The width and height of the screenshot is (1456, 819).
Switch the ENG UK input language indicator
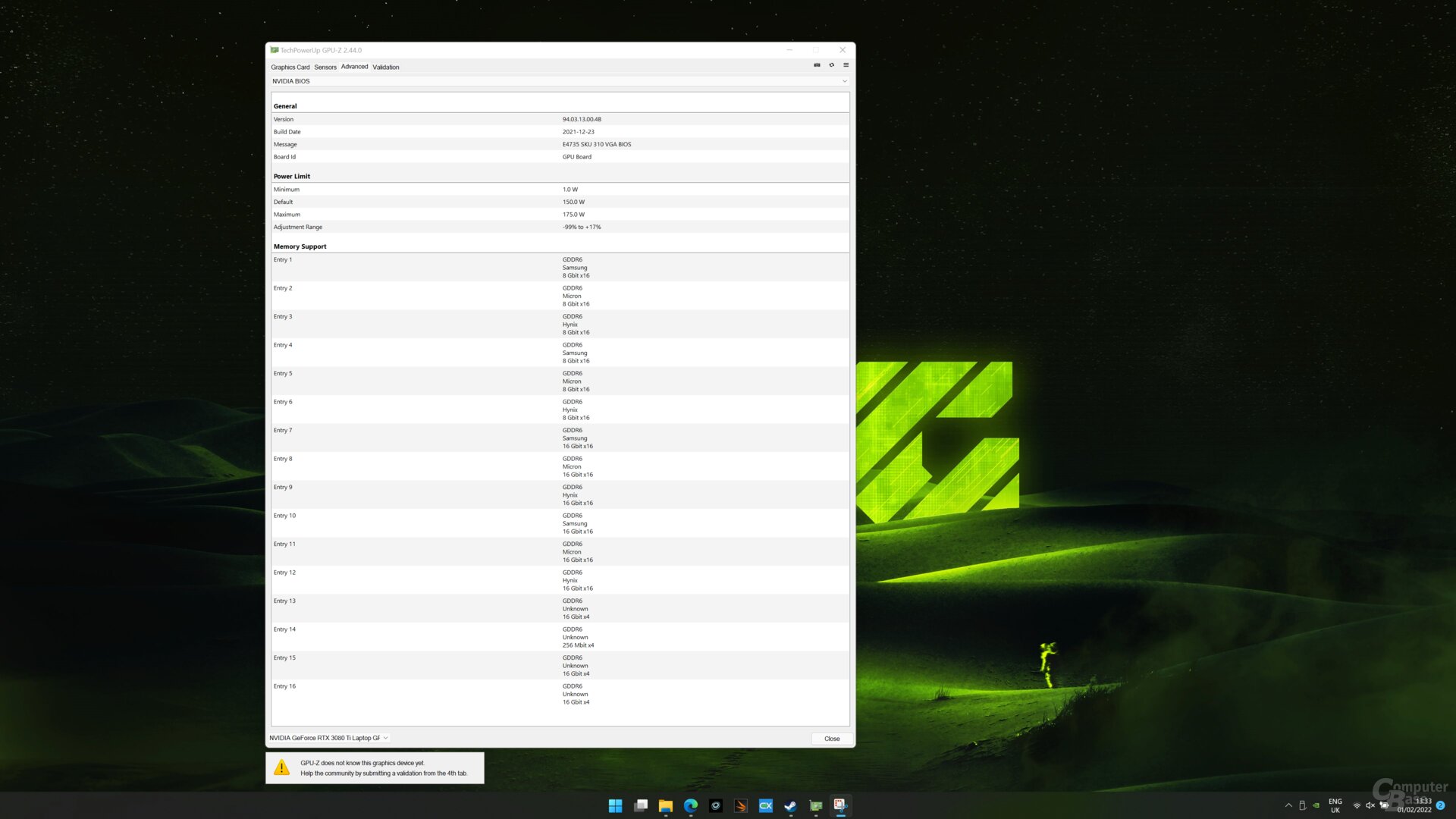(x=1335, y=805)
